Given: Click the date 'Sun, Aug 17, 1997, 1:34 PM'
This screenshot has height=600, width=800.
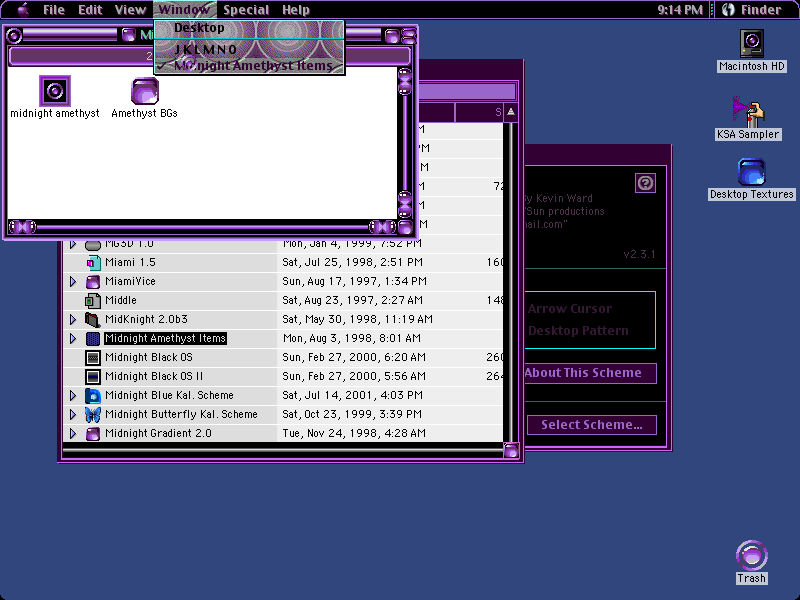Looking at the screenshot, I should [355, 281].
